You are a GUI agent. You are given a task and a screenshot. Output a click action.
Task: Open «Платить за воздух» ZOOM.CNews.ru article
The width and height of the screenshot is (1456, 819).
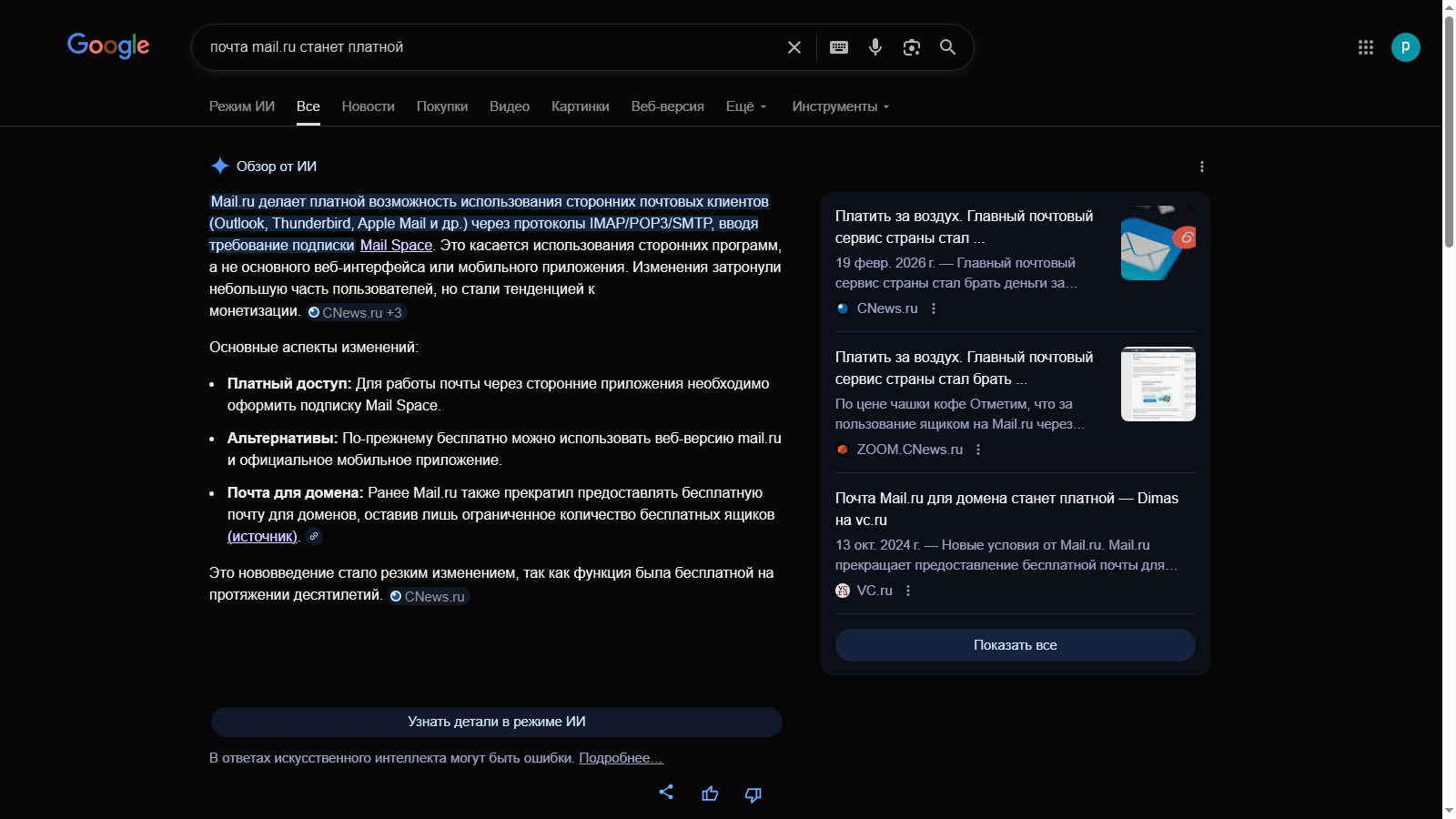pyautogui.click(x=965, y=368)
